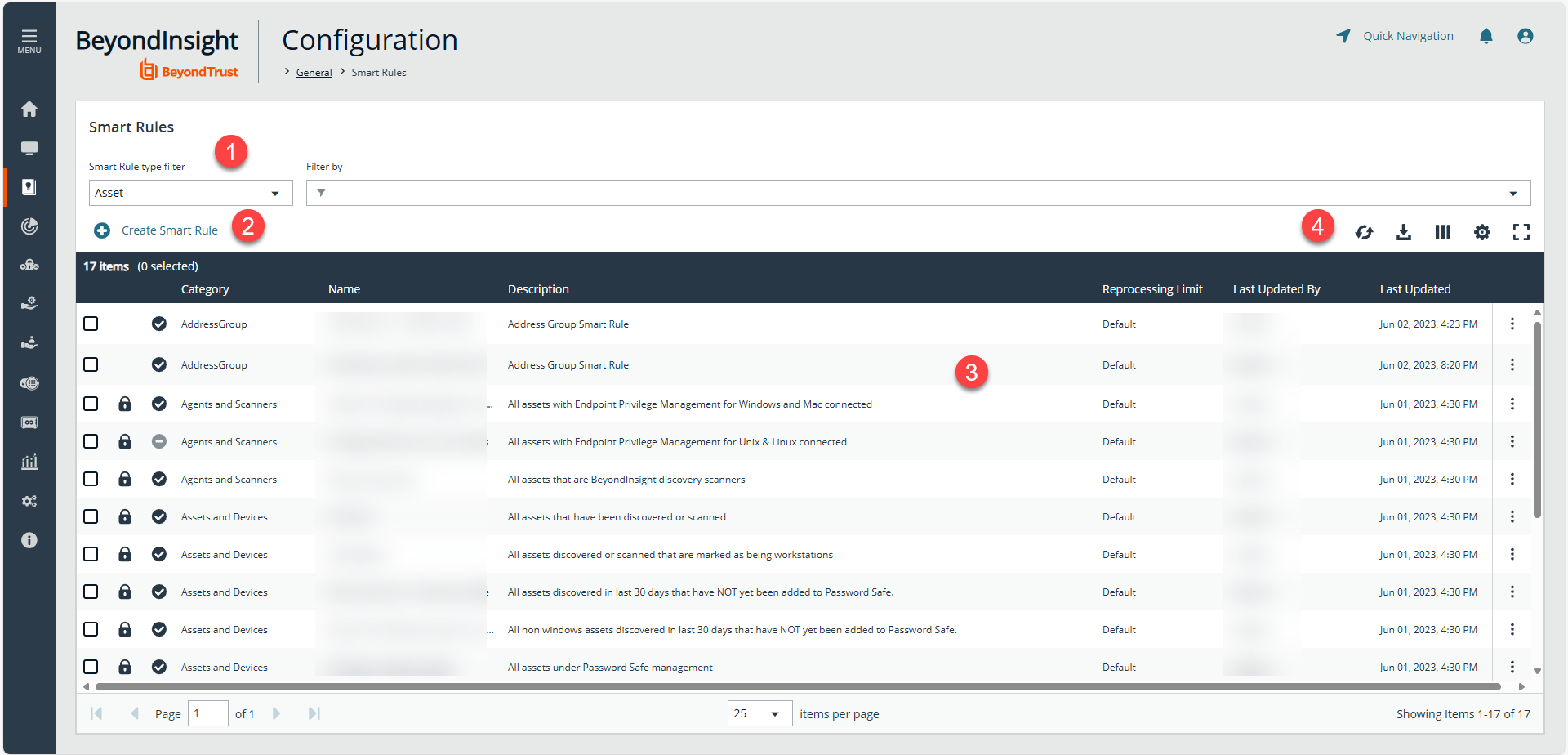Select checkbox for non windows assets rule
Screen dimensions: 1568x755
pos(91,629)
